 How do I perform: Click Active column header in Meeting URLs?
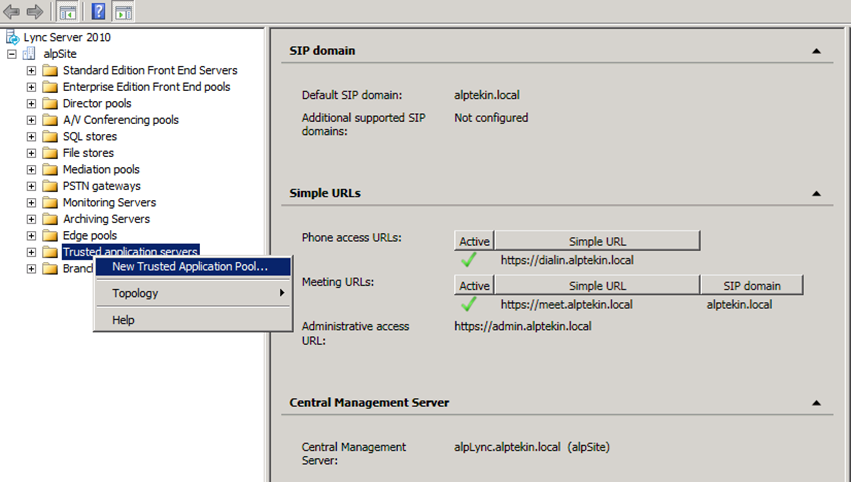474,286
